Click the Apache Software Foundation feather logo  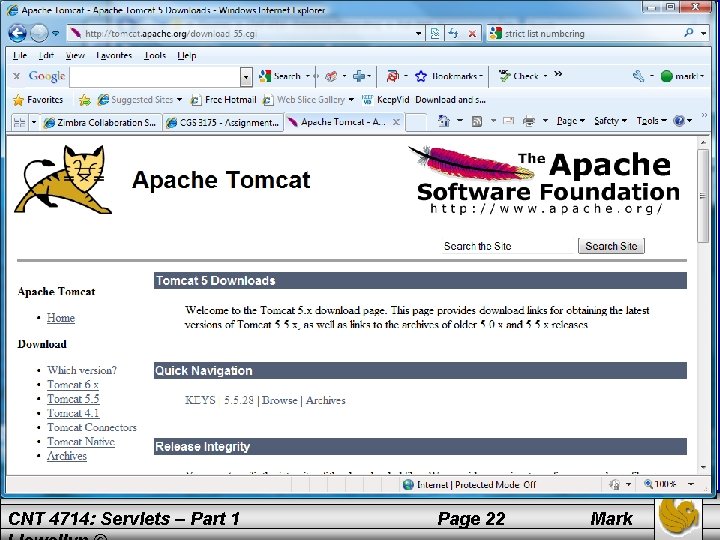545,180
